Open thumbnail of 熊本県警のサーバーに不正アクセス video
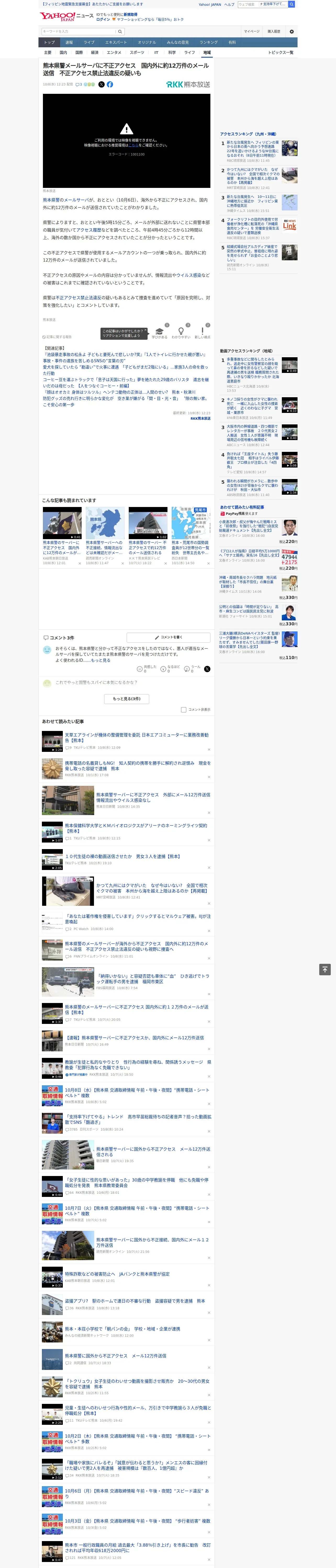Viewport: 336px width, 1568px height. point(62,523)
